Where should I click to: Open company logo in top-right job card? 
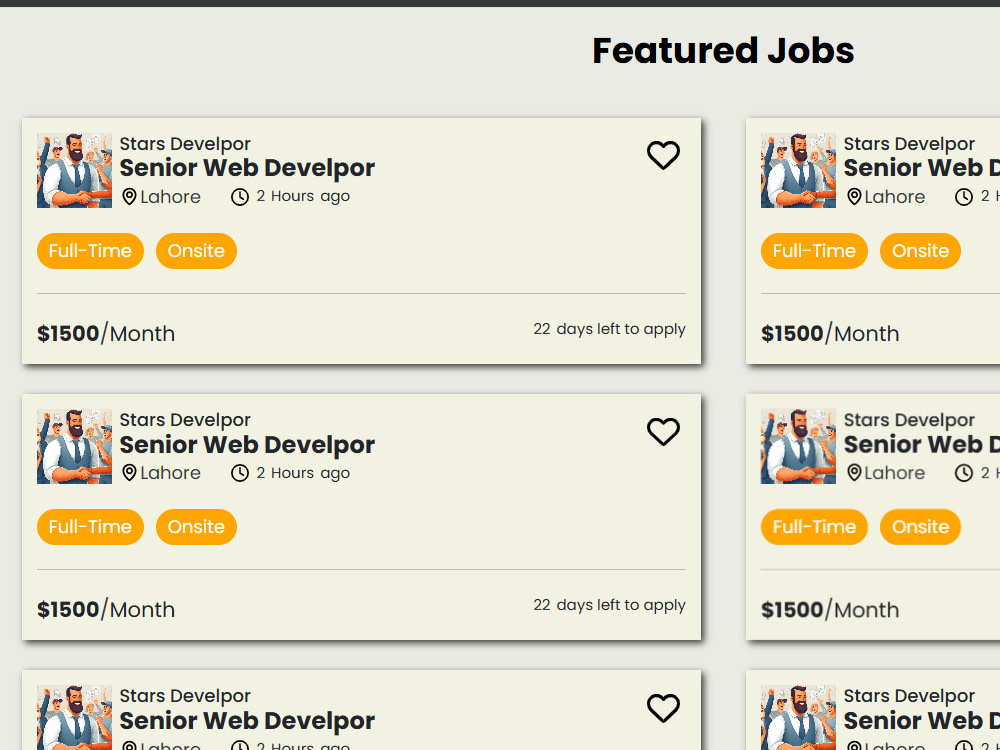pyautogui.click(x=798, y=170)
